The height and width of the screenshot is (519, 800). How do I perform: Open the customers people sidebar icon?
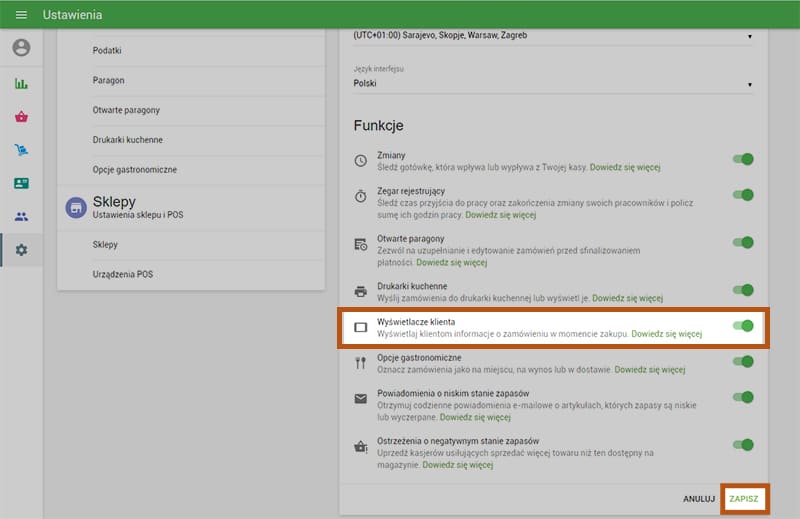[x=21, y=216]
